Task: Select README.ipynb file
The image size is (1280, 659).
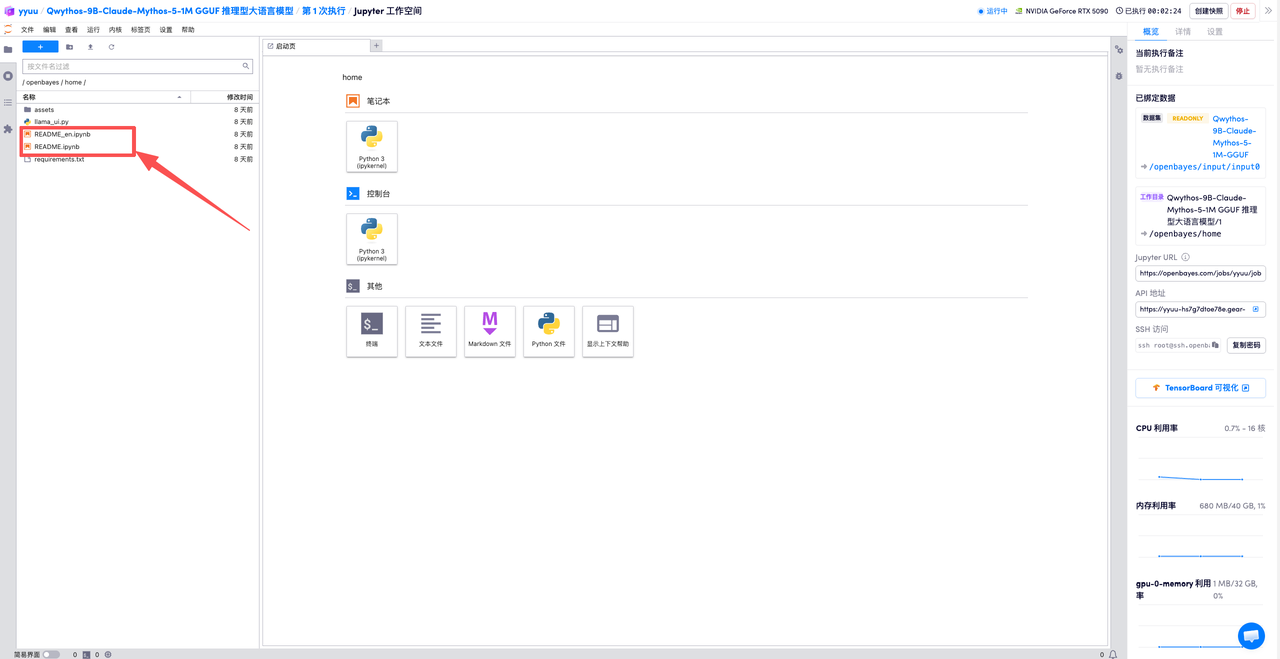Action: coord(138,147)
